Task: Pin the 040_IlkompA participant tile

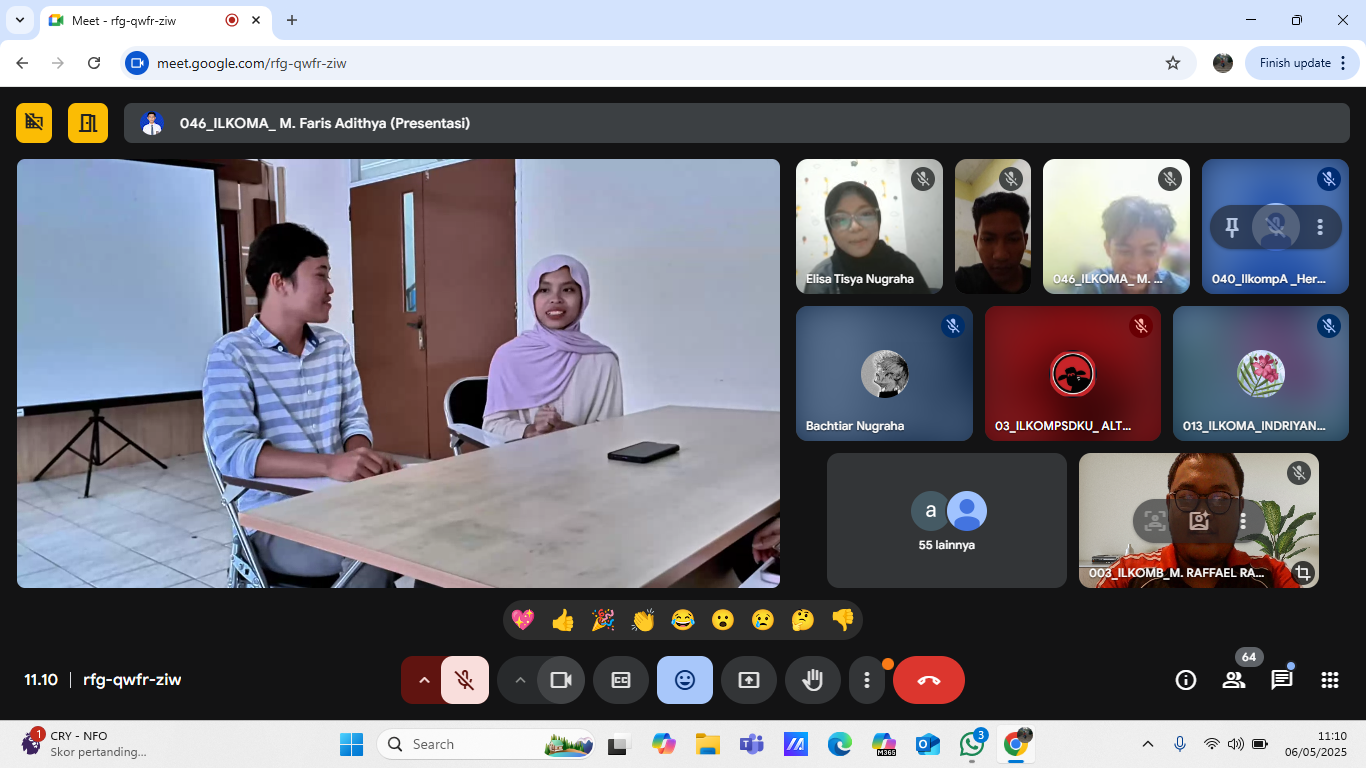Action: (x=1232, y=227)
